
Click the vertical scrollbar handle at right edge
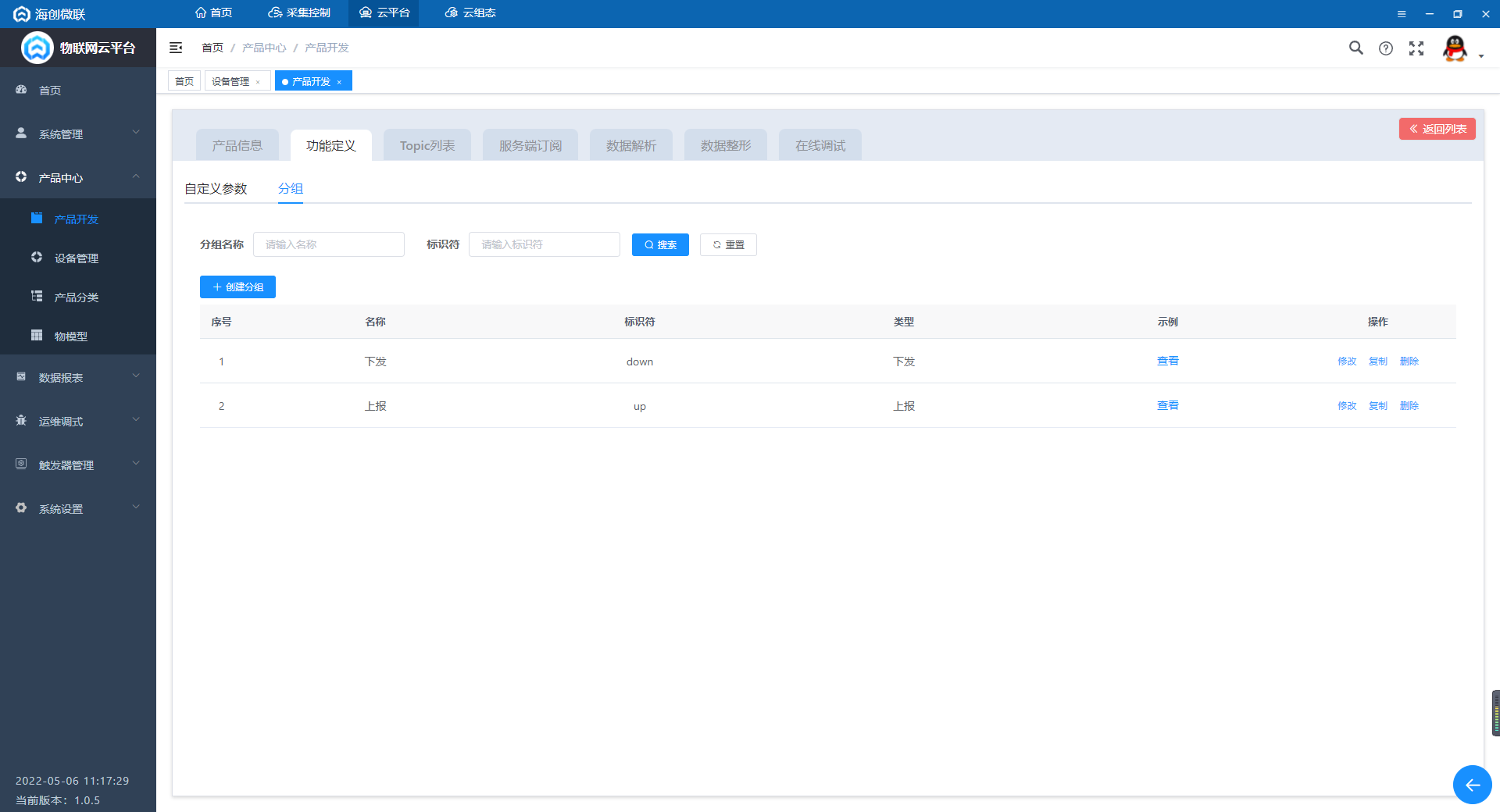(1496, 713)
